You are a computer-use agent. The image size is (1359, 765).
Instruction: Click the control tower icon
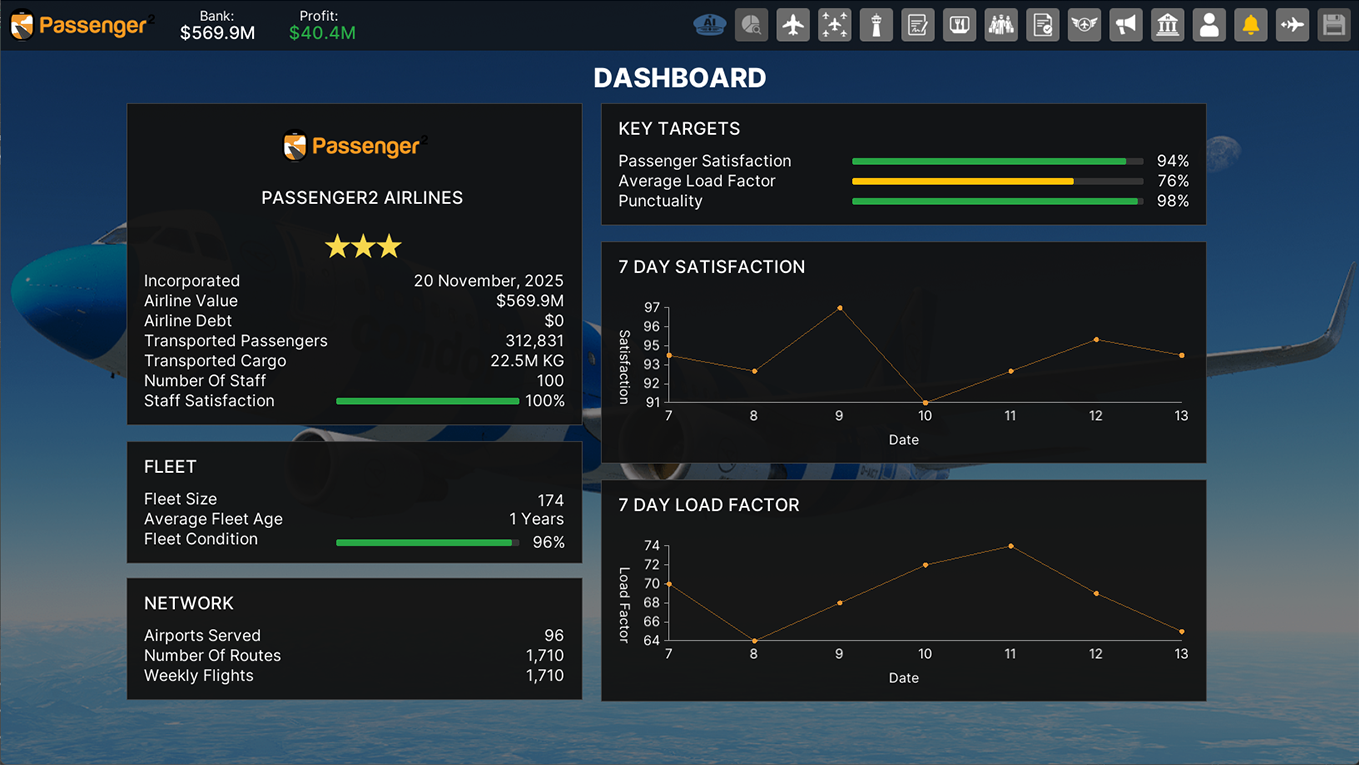coord(876,25)
